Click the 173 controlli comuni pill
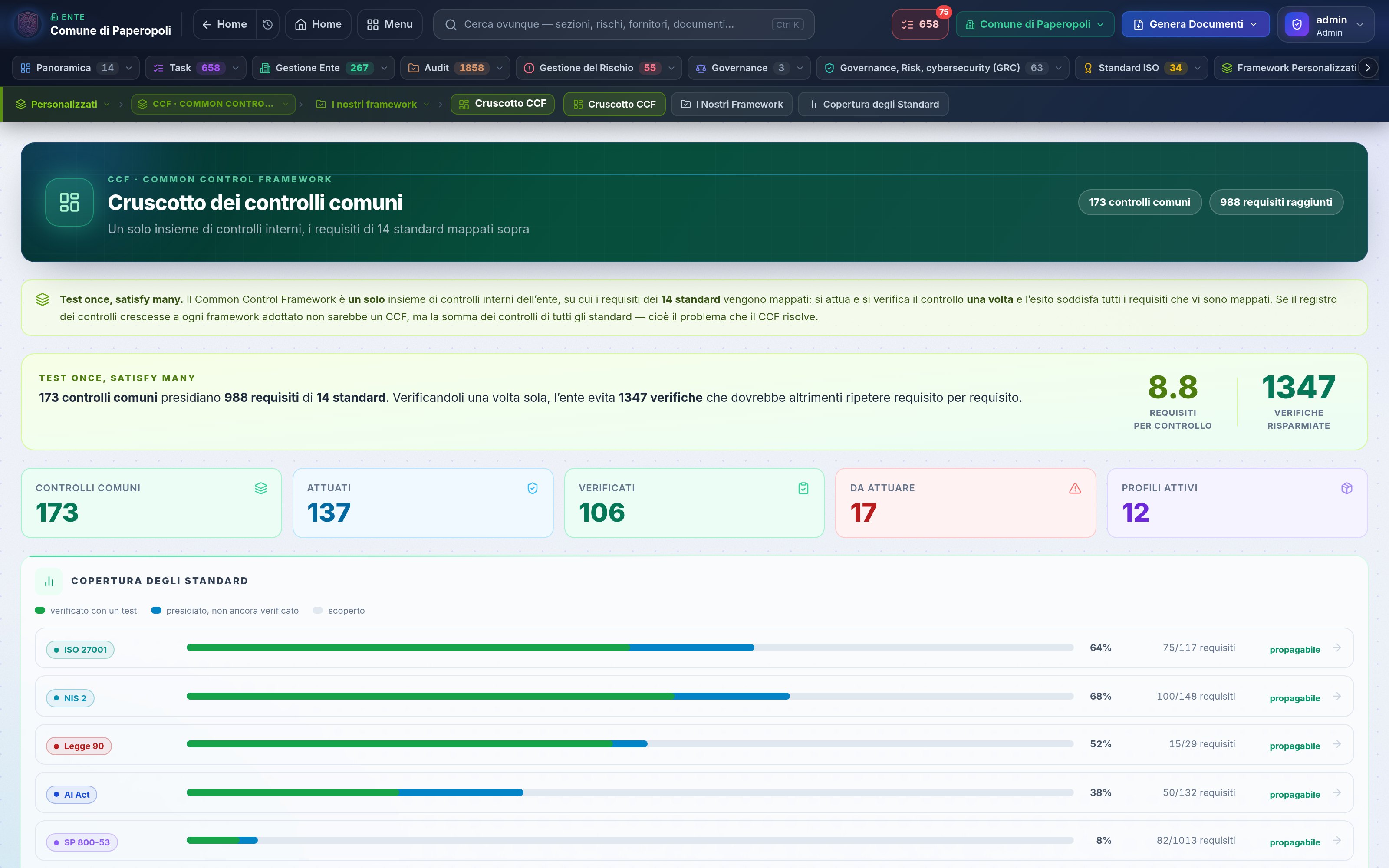The width and height of the screenshot is (1389, 868). click(x=1140, y=202)
